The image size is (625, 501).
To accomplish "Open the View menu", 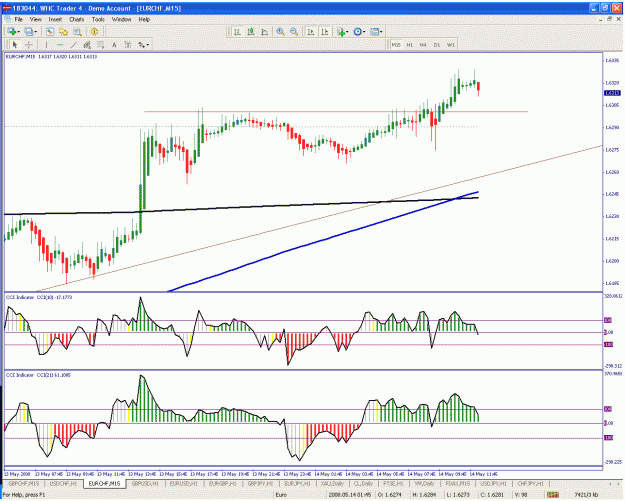I will pos(35,19).
